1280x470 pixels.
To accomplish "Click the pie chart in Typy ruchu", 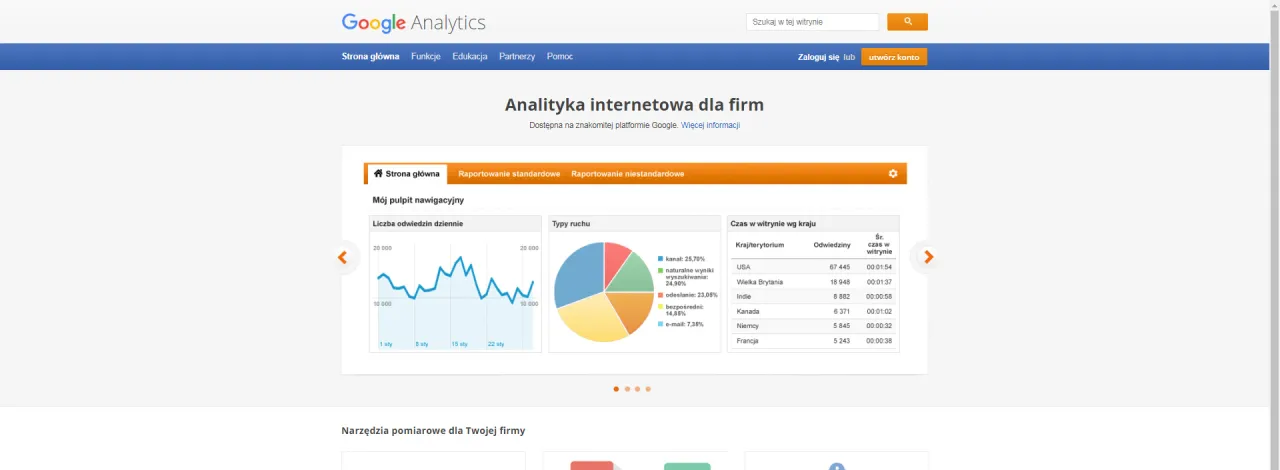I will pos(603,291).
